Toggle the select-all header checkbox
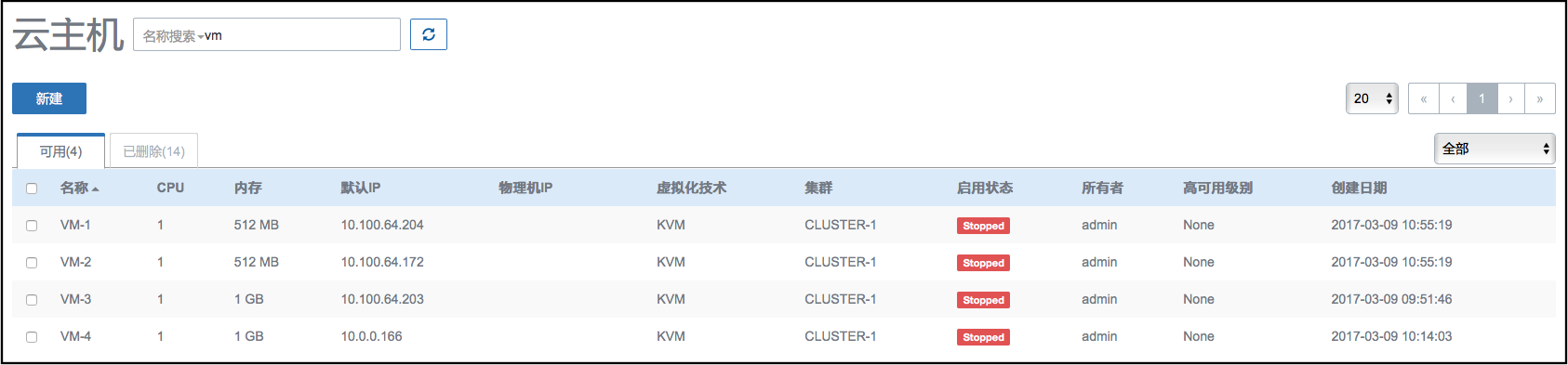 point(32,189)
